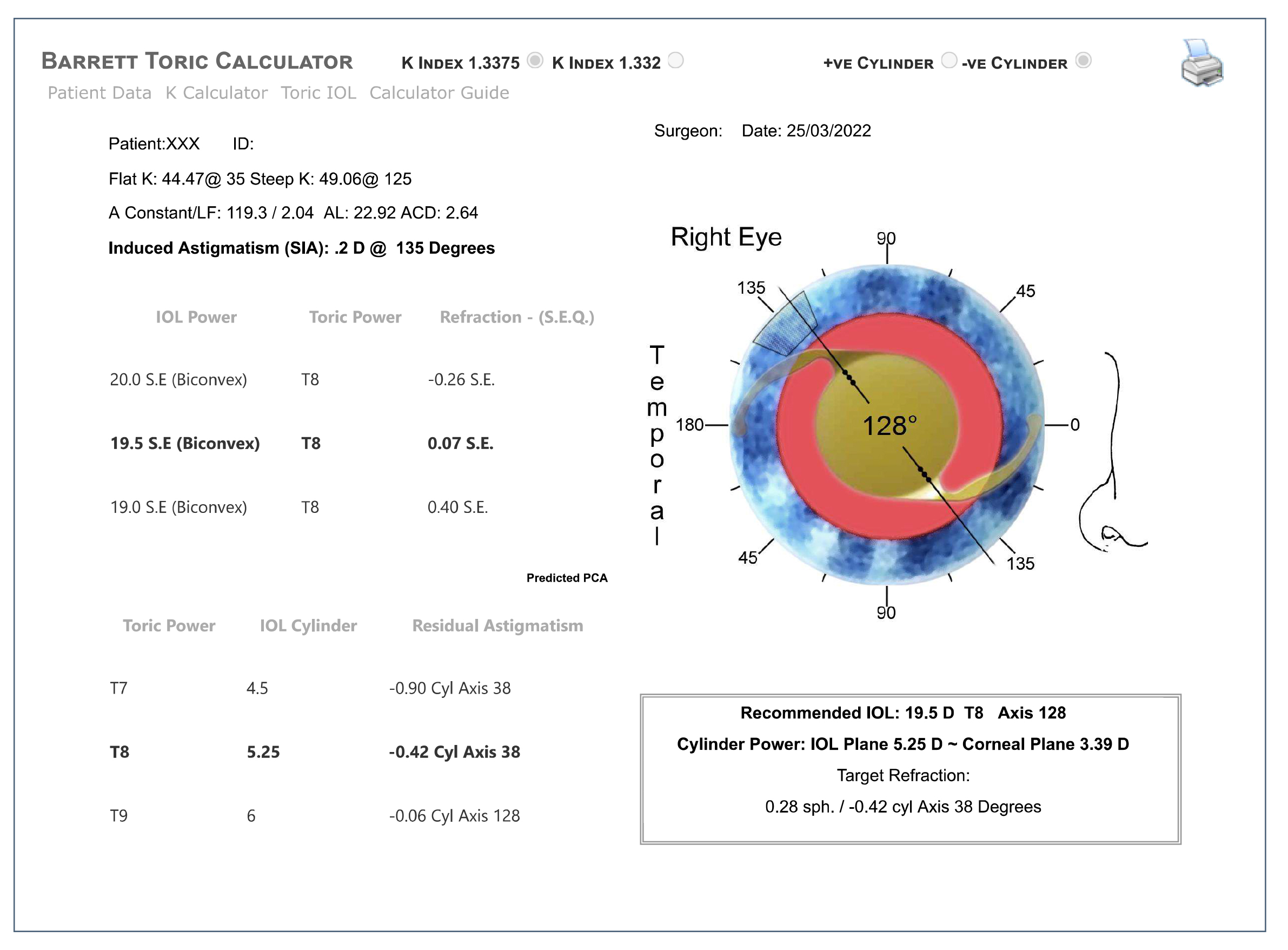Click the Temporal vertical label
This screenshot has width=1288, height=950.
(656, 445)
